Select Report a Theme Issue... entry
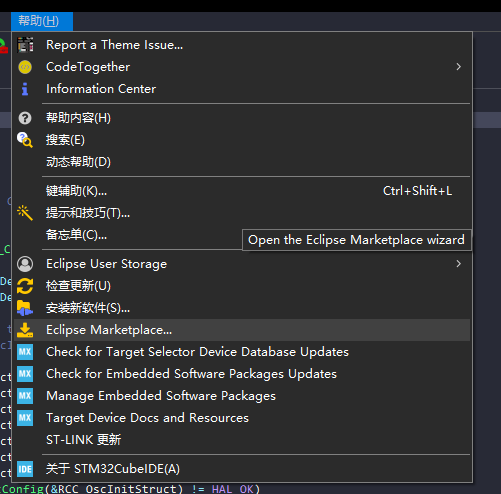 pyautogui.click(x=242, y=45)
